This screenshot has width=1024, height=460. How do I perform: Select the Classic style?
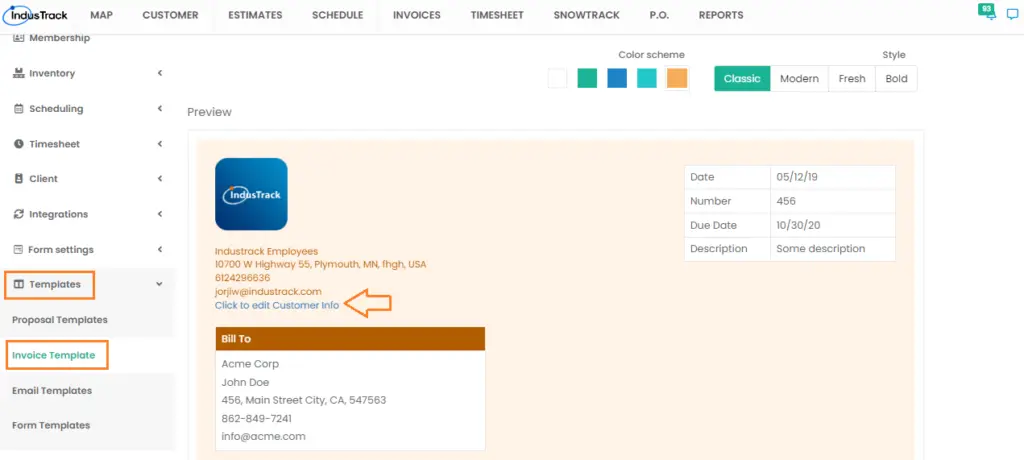(743, 78)
